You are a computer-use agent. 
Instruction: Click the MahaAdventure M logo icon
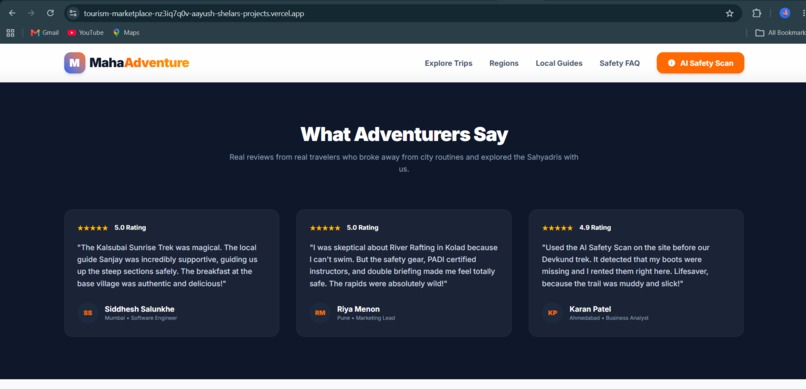pos(75,63)
